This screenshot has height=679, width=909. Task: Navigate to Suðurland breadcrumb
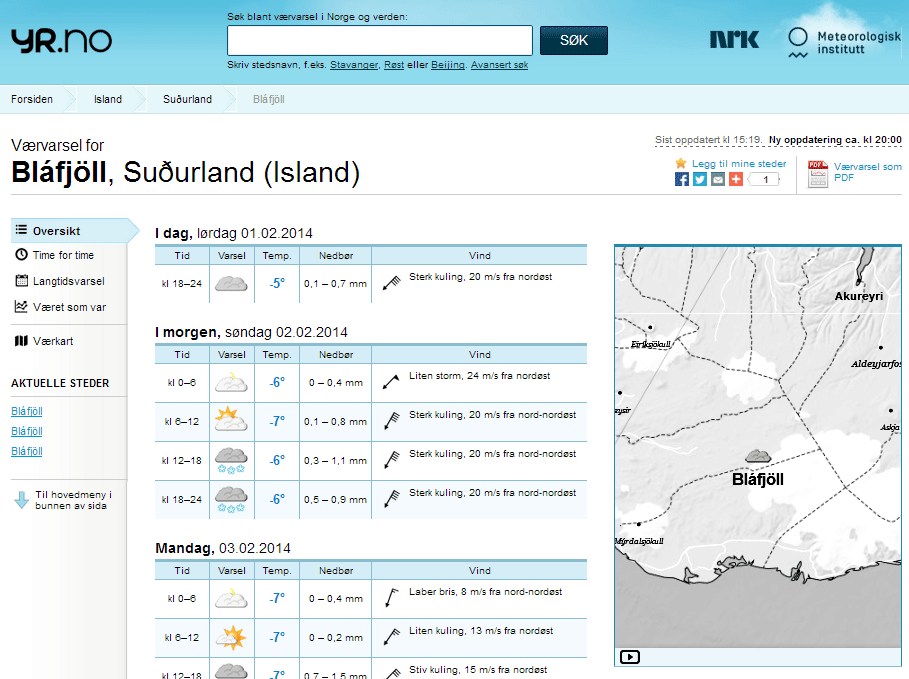pyautogui.click(x=188, y=99)
